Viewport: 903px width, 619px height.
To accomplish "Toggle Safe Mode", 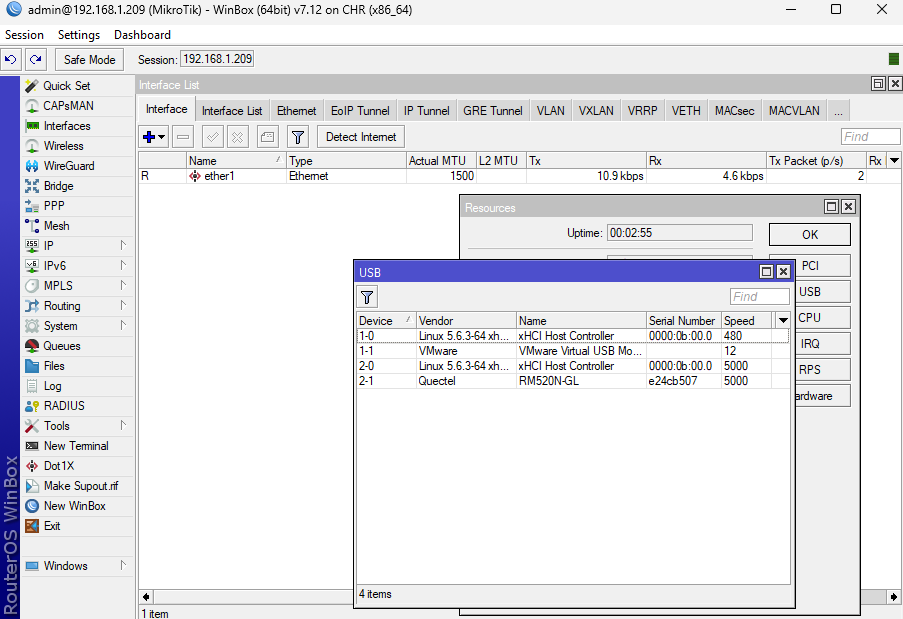I will (88, 59).
